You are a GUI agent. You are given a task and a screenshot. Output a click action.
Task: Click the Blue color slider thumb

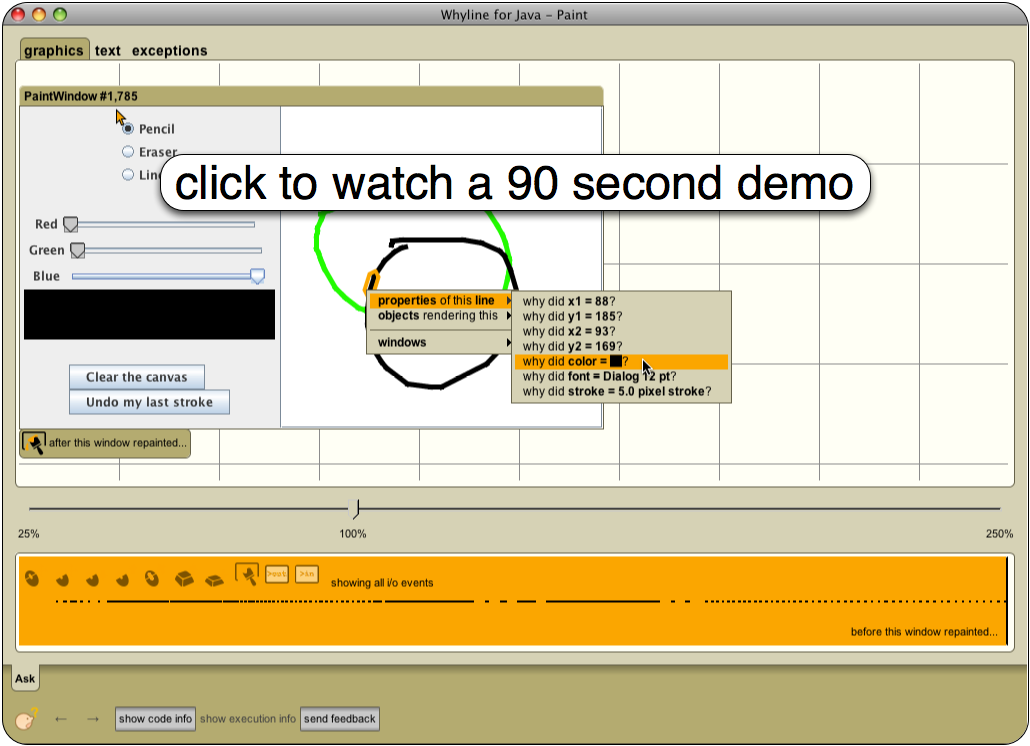coord(257,276)
